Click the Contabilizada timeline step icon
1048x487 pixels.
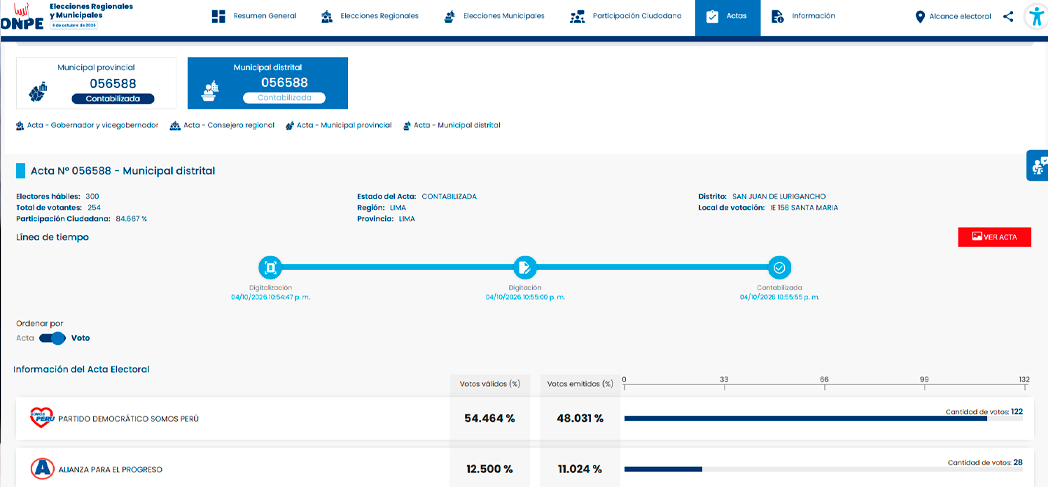(779, 268)
